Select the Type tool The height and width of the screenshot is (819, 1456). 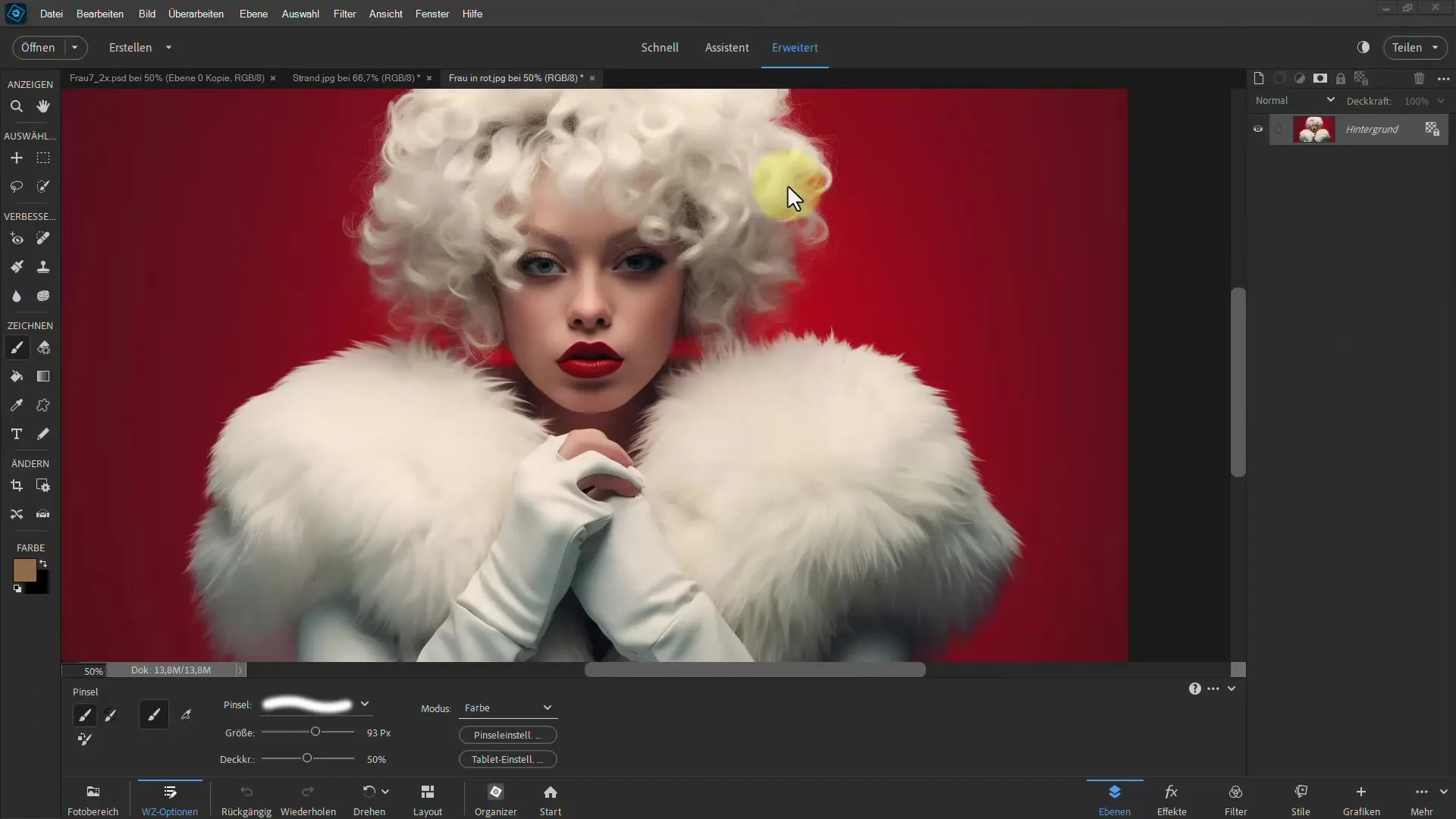point(16,434)
